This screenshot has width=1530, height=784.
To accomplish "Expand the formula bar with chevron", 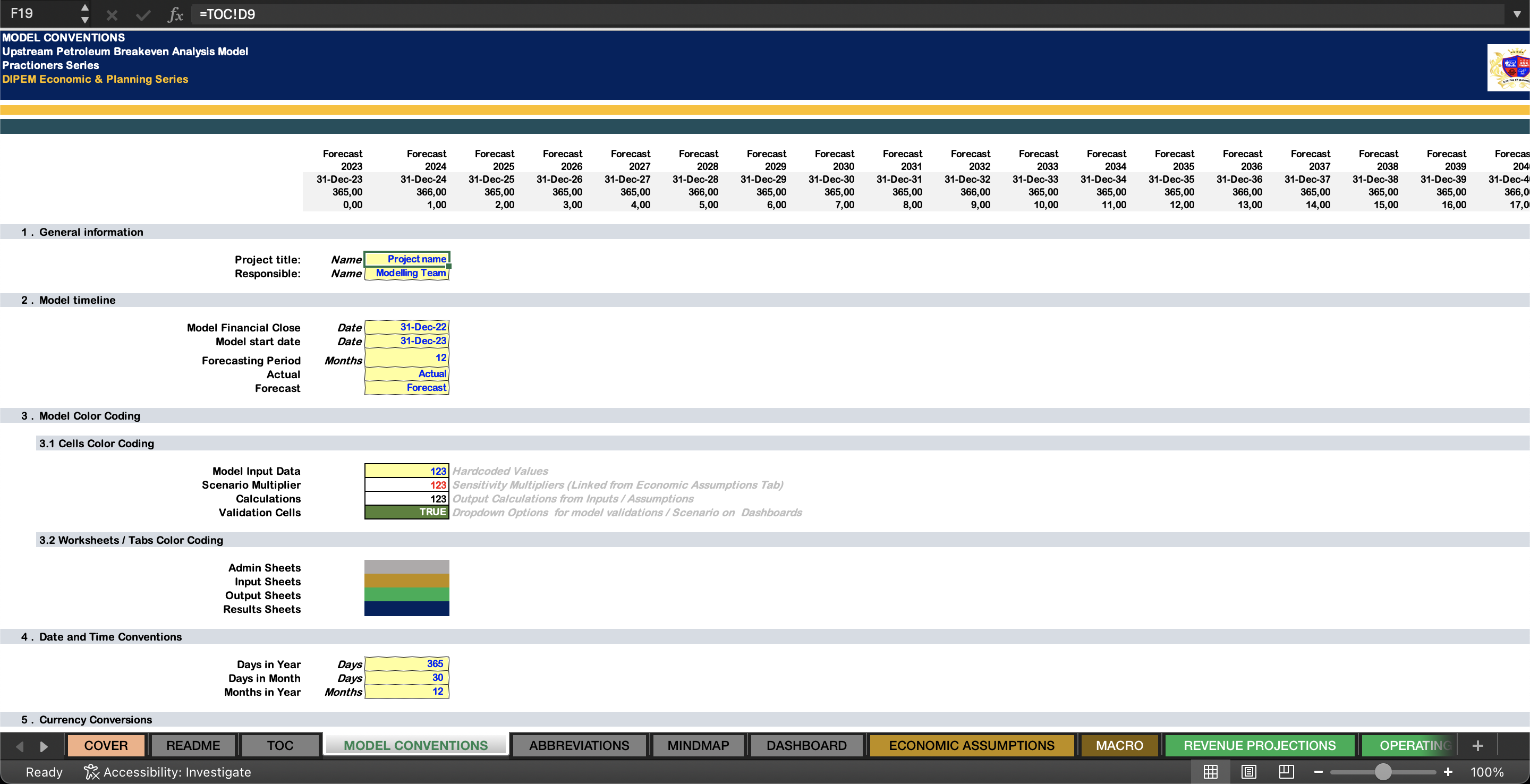I will (1517, 14).
